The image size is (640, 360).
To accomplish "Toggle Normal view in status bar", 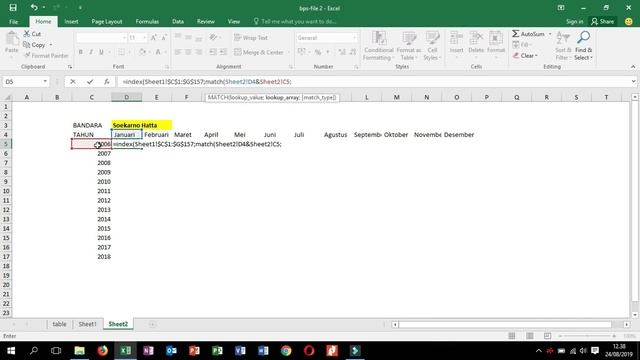I will coord(512,336).
